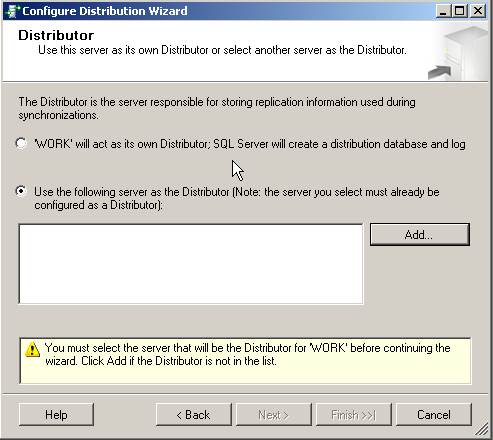The image size is (493, 440).
Task: Select 'WORK' as its own Distributor radio
Action: (21, 143)
